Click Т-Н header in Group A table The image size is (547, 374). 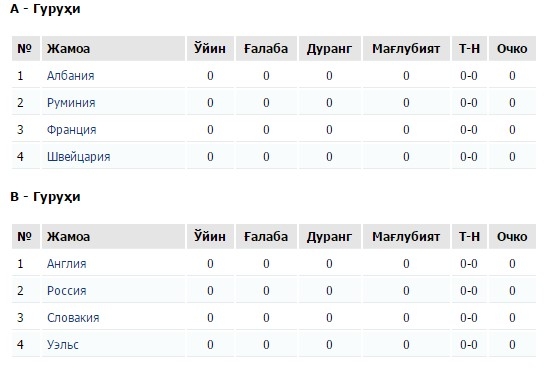(x=469, y=48)
